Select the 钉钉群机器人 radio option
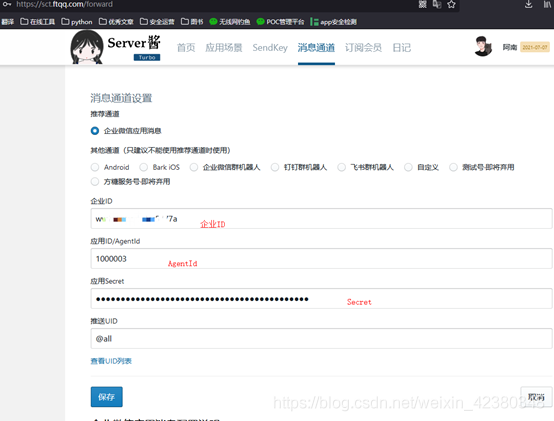The width and height of the screenshot is (554, 421). pos(275,167)
